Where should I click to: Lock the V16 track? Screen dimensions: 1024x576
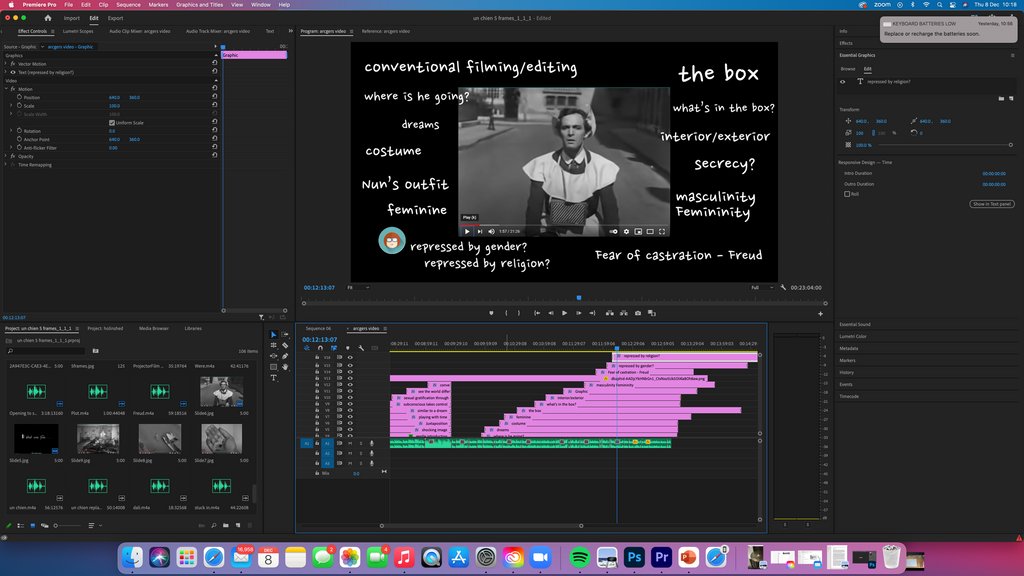point(317,357)
